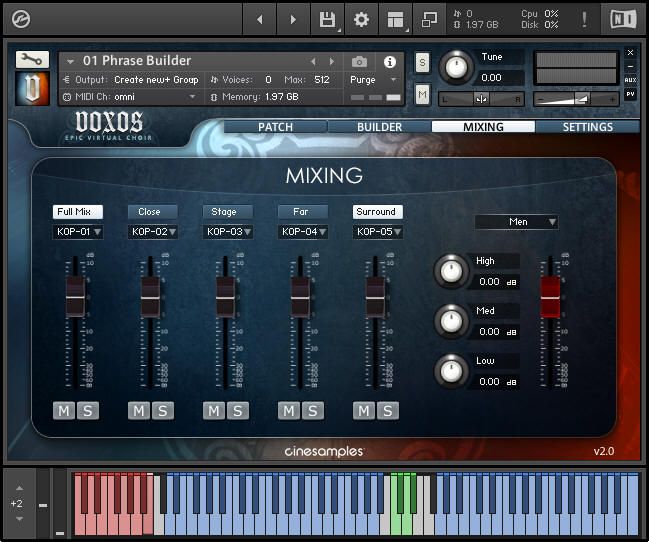Image resolution: width=649 pixels, height=542 pixels.
Task: Click the pan slider center marker
Action: pyautogui.click(x=481, y=99)
